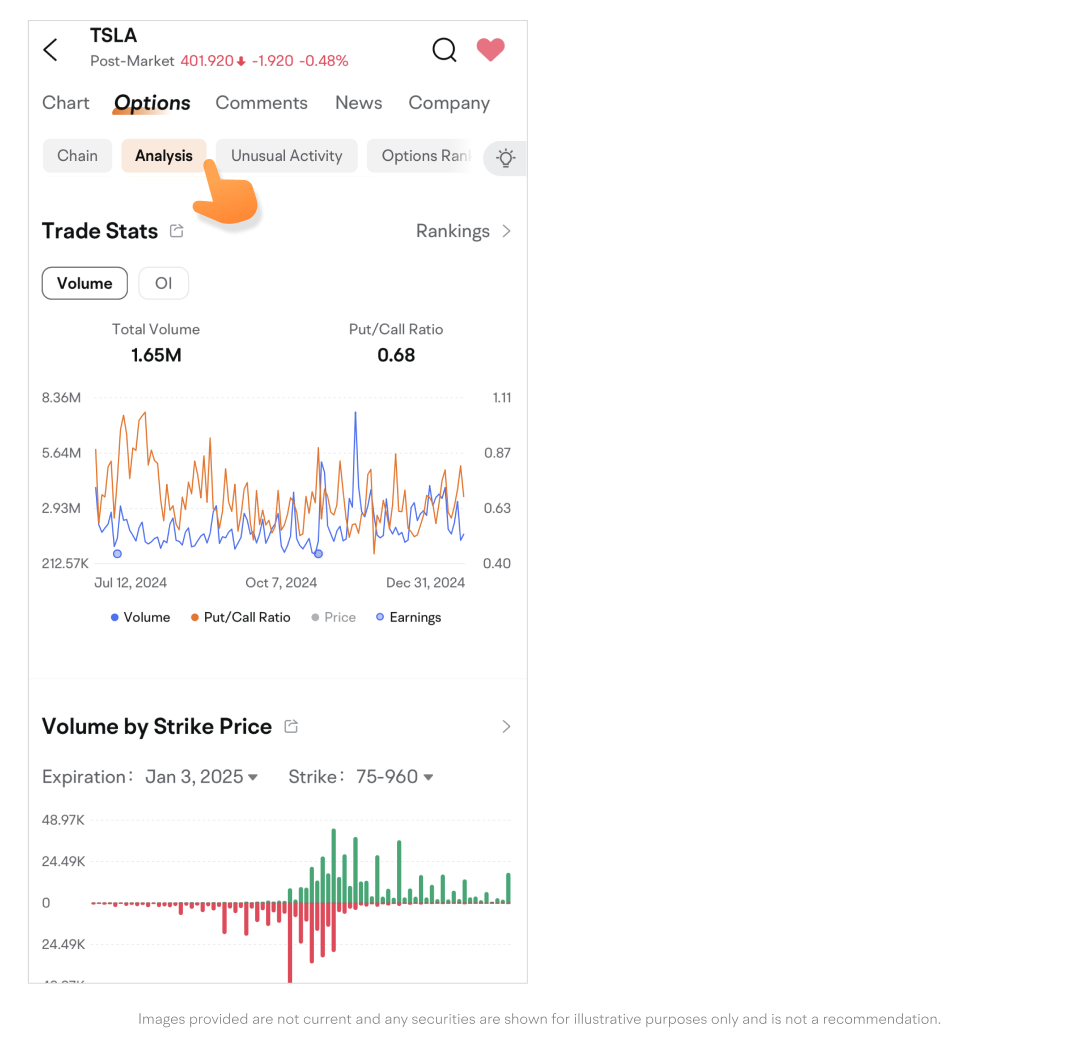Screen dimensions: 1080x1049
Task: Open the search magnifier icon
Action: (444, 50)
